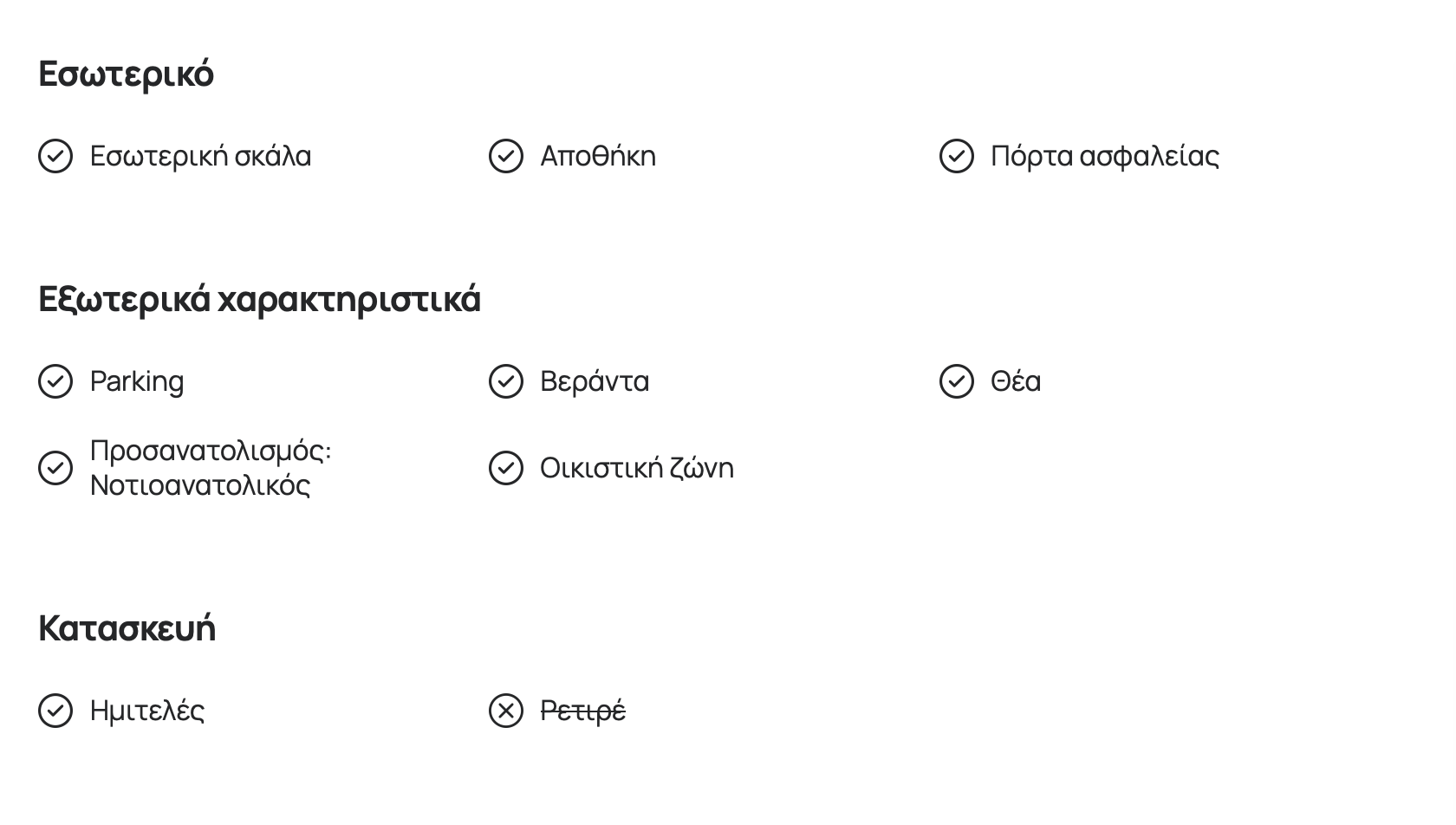Screen dimensions: 1456x825
Task: Click the checkmark icon beside Ημιτελές
Action: (x=55, y=711)
